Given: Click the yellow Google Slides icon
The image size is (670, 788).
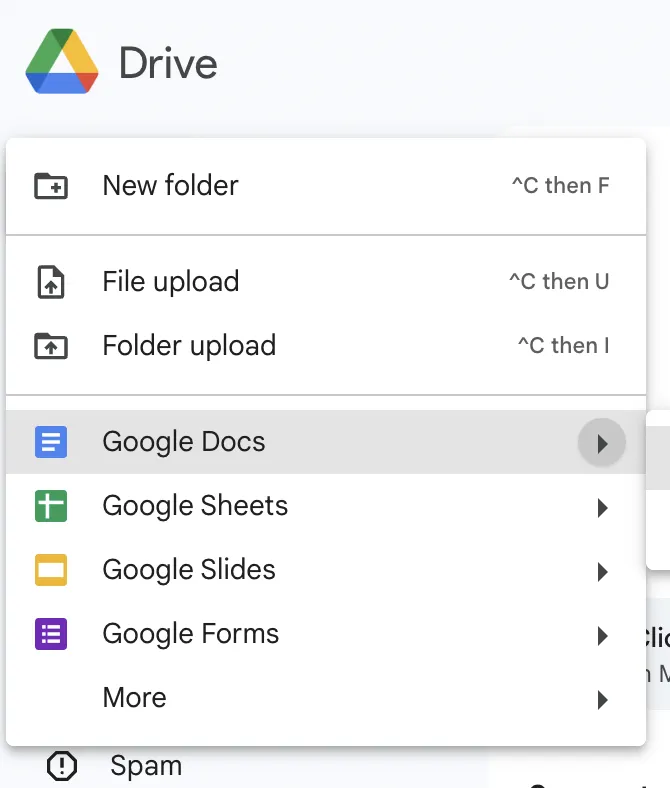Looking at the screenshot, I should tap(51, 570).
